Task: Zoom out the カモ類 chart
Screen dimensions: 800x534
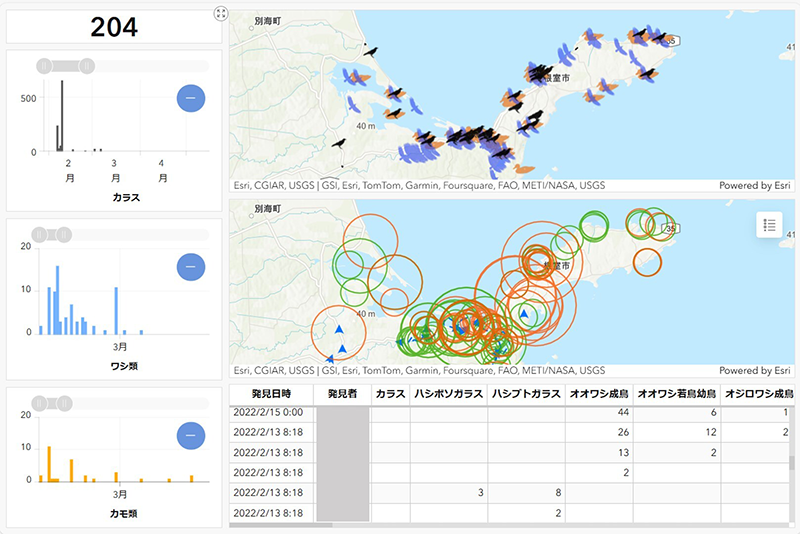Action: pos(192,435)
